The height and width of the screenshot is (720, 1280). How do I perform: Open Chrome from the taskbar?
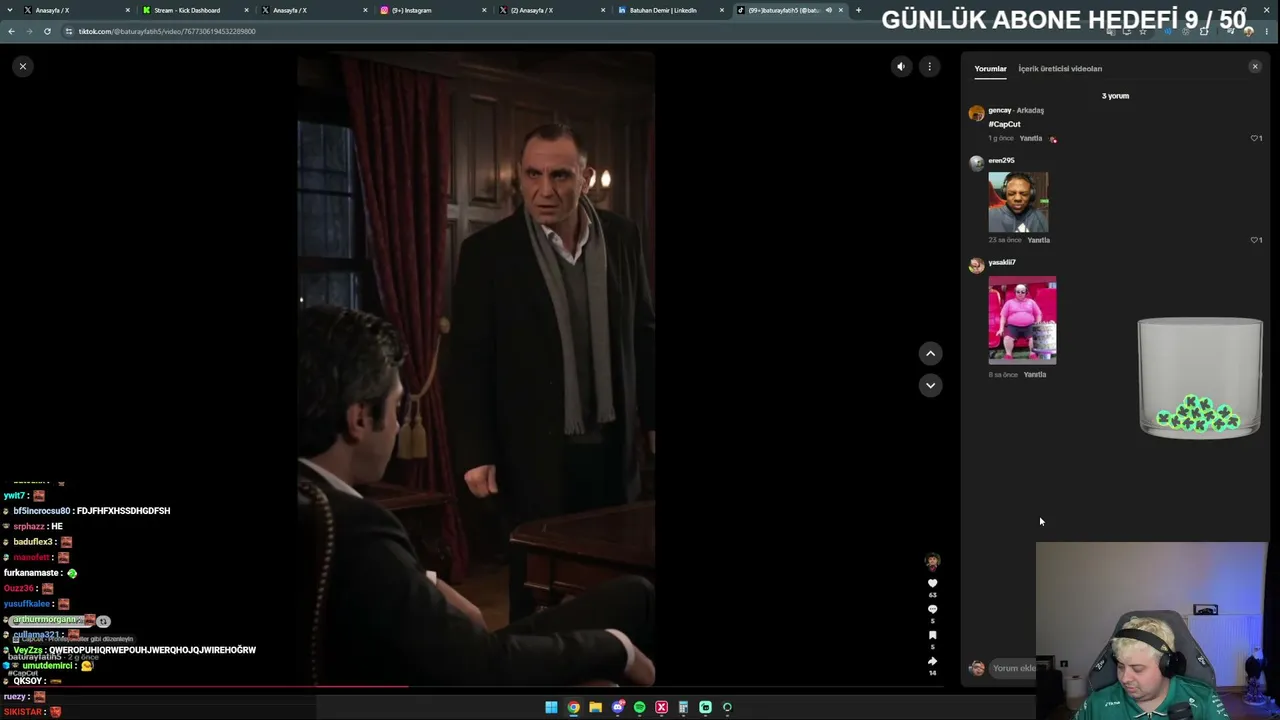pyautogui.click(x=573, y=707)
